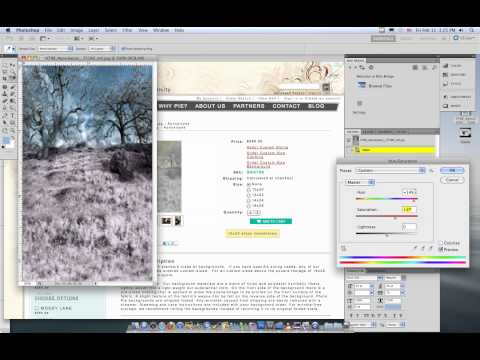Select the Horizontal Type tool
Viewport: 480px width, 360px height.
coord(12,116)
